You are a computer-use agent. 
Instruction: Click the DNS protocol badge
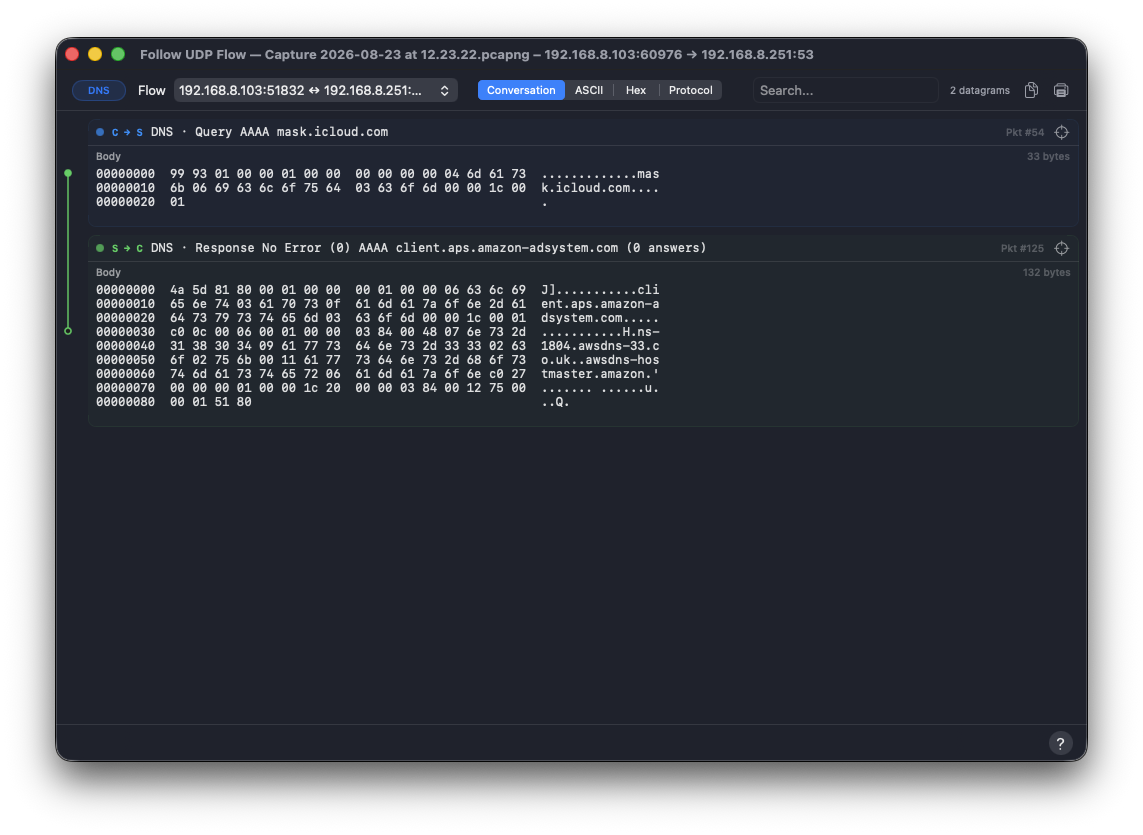(98, 90)
